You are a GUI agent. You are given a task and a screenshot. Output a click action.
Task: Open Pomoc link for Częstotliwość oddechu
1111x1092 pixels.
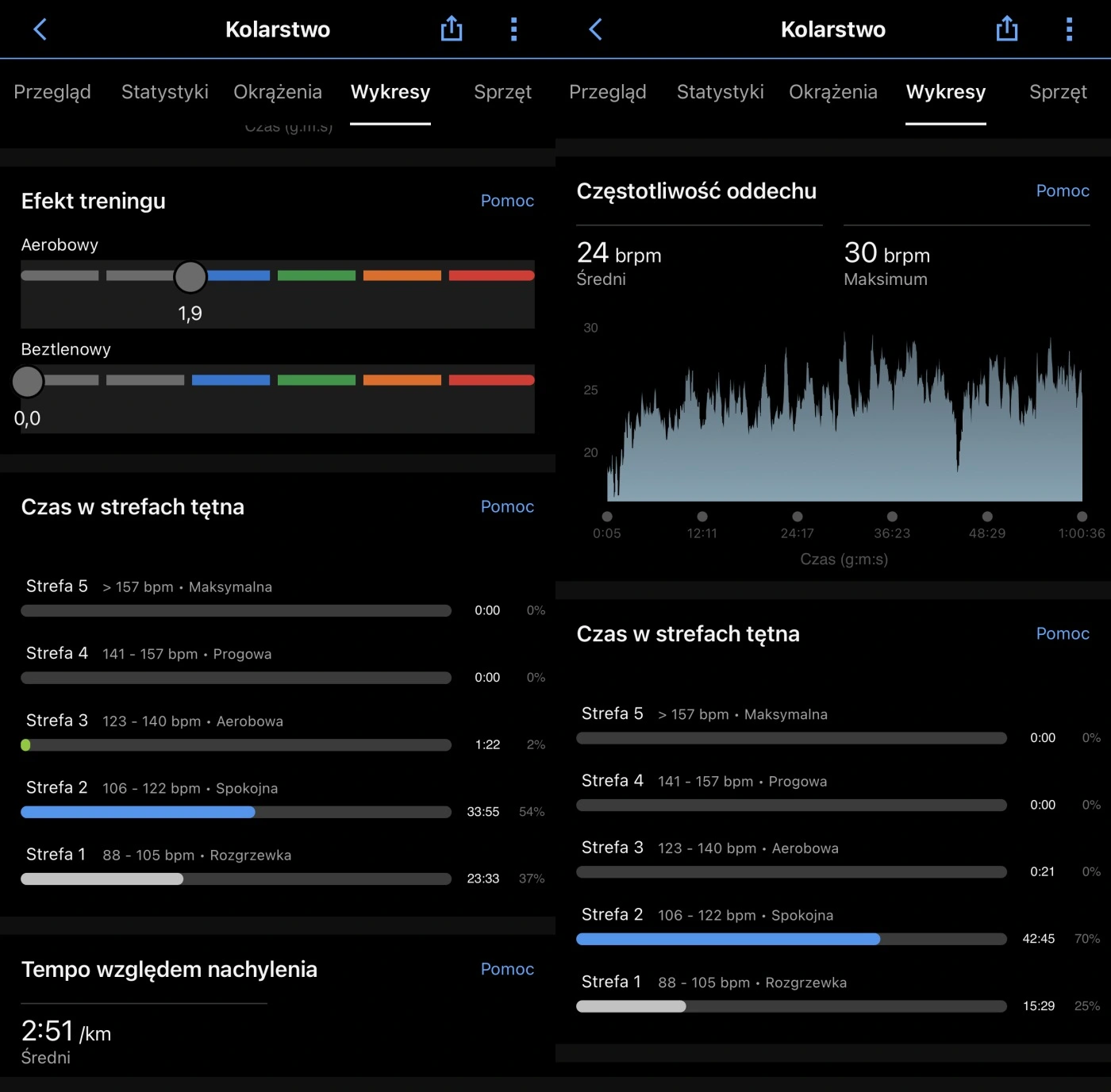1063,190
